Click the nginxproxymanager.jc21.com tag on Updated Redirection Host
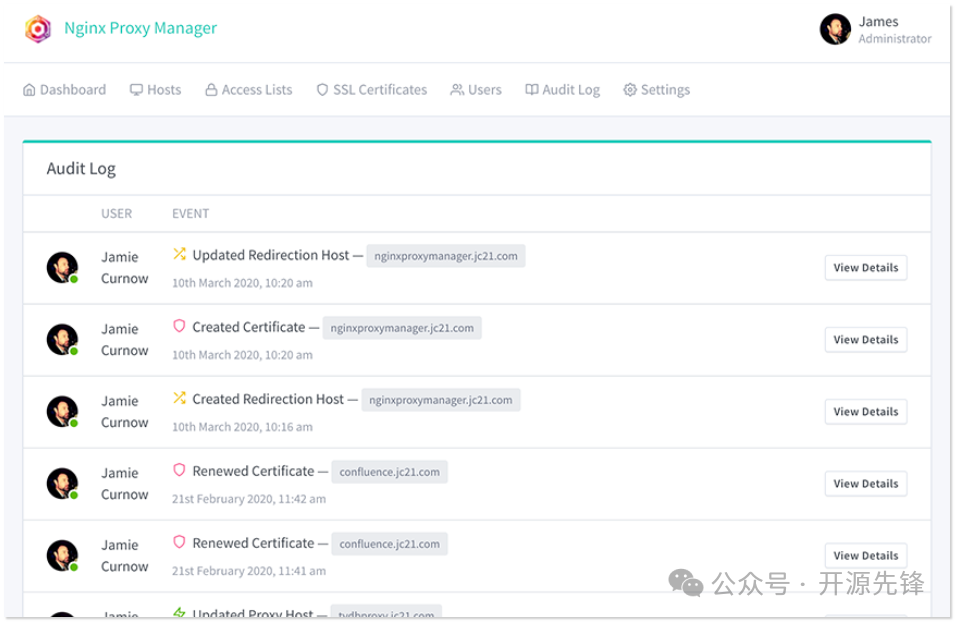The image size is (955, 622). point(446,256)
